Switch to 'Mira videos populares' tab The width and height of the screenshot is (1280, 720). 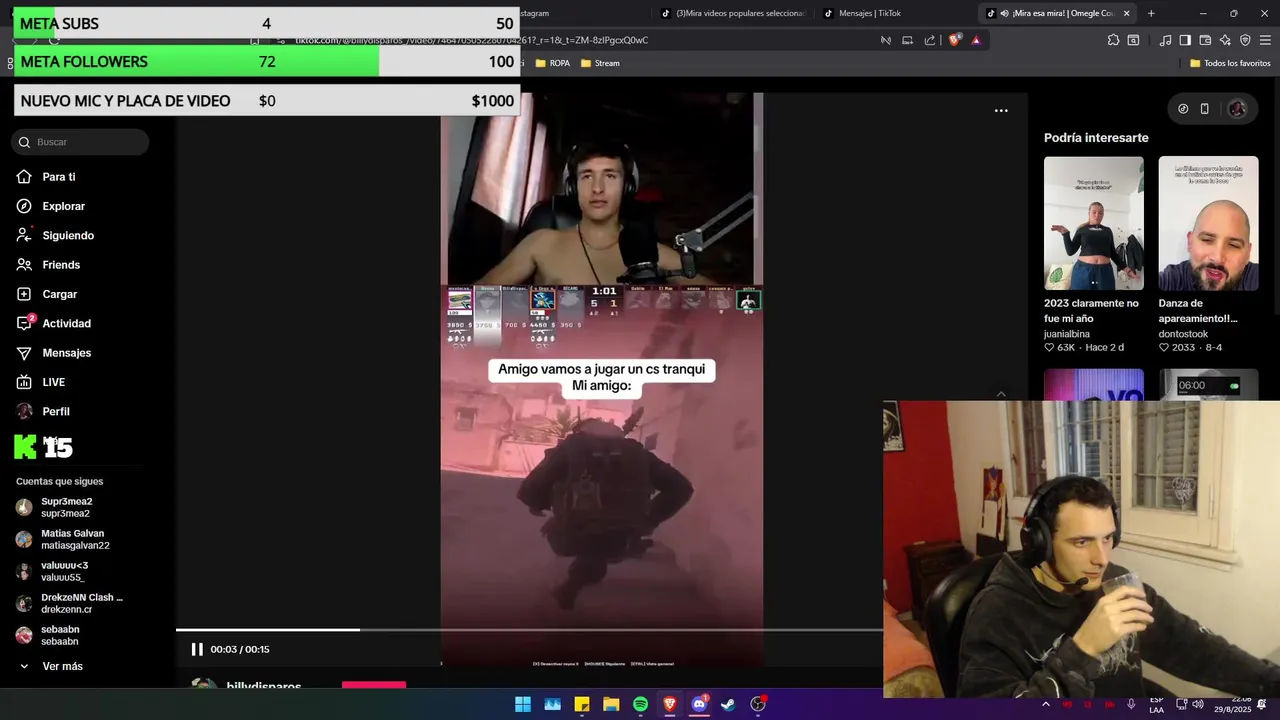point(733,13)
